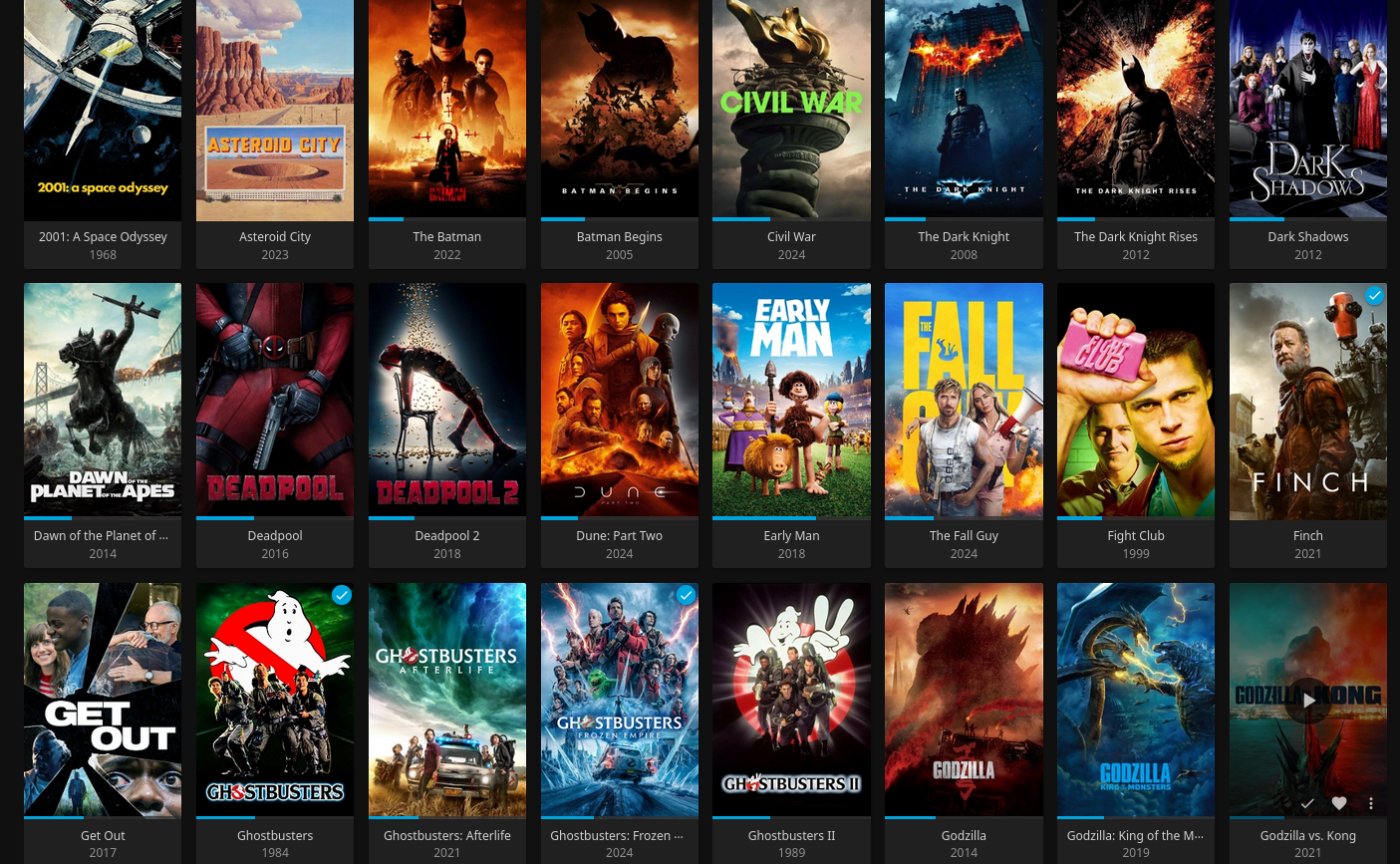Open three-dot menu on Godzilla vs. Kong
Screen dimensions: 1400x864
[x=1371, y=803]
